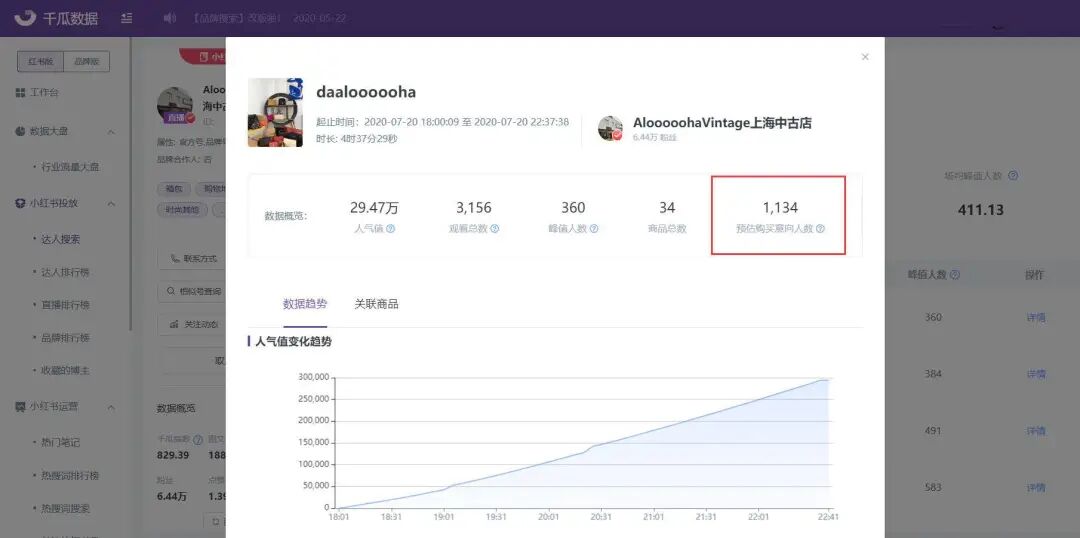
Task: Click the 工作台 grid icon
Action: 21,92
